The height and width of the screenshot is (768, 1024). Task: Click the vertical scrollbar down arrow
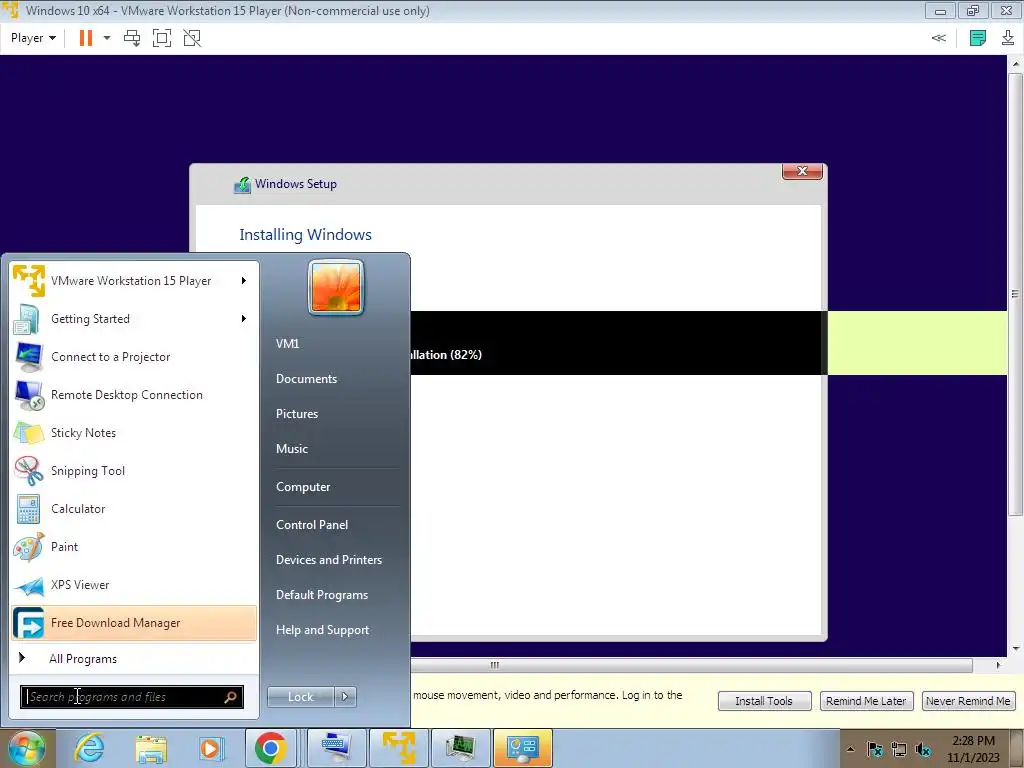tap(1015, 649)
